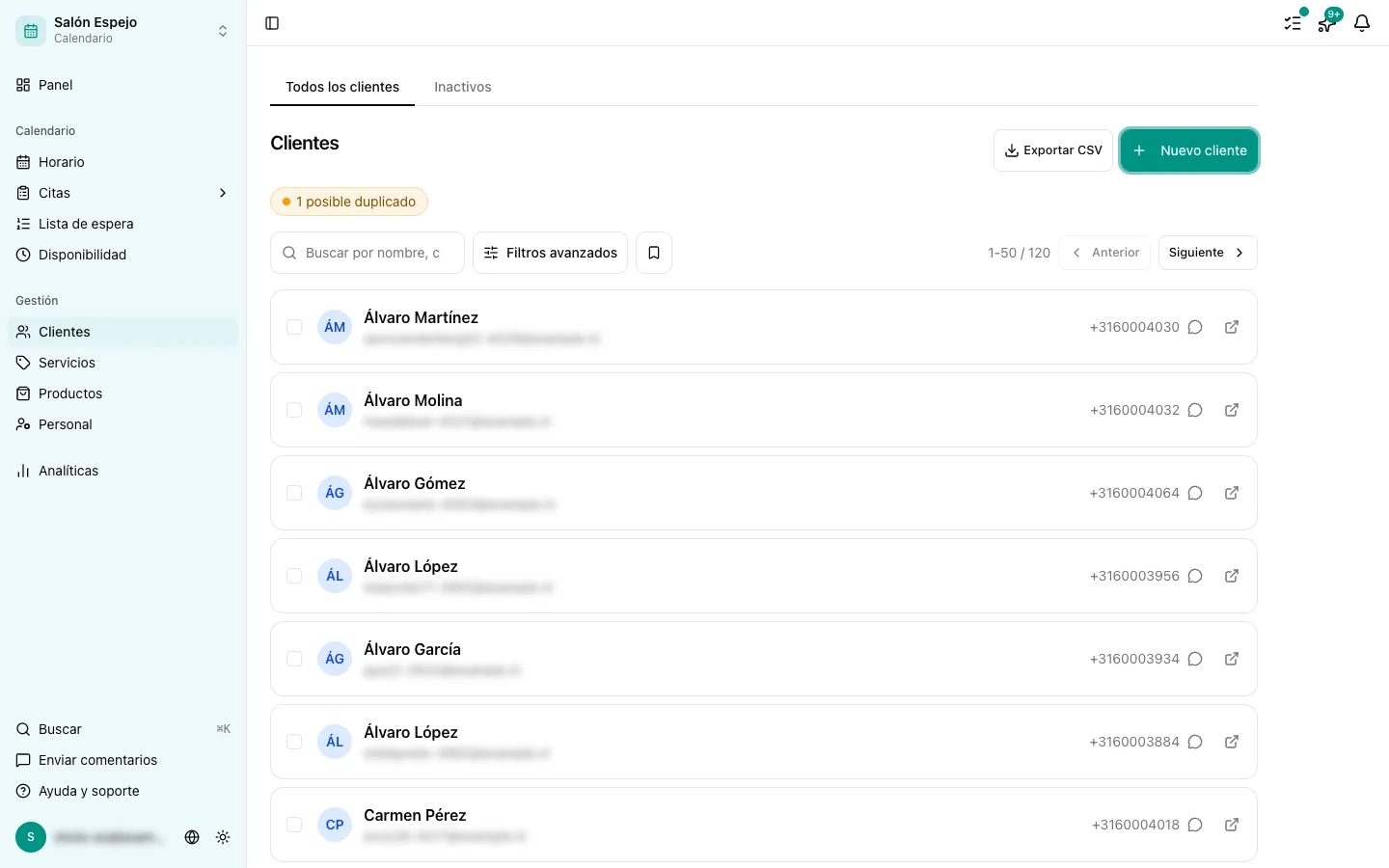
Task: Click the CP avatar of Carmen Pérez
Action: (x=335, y=825)
